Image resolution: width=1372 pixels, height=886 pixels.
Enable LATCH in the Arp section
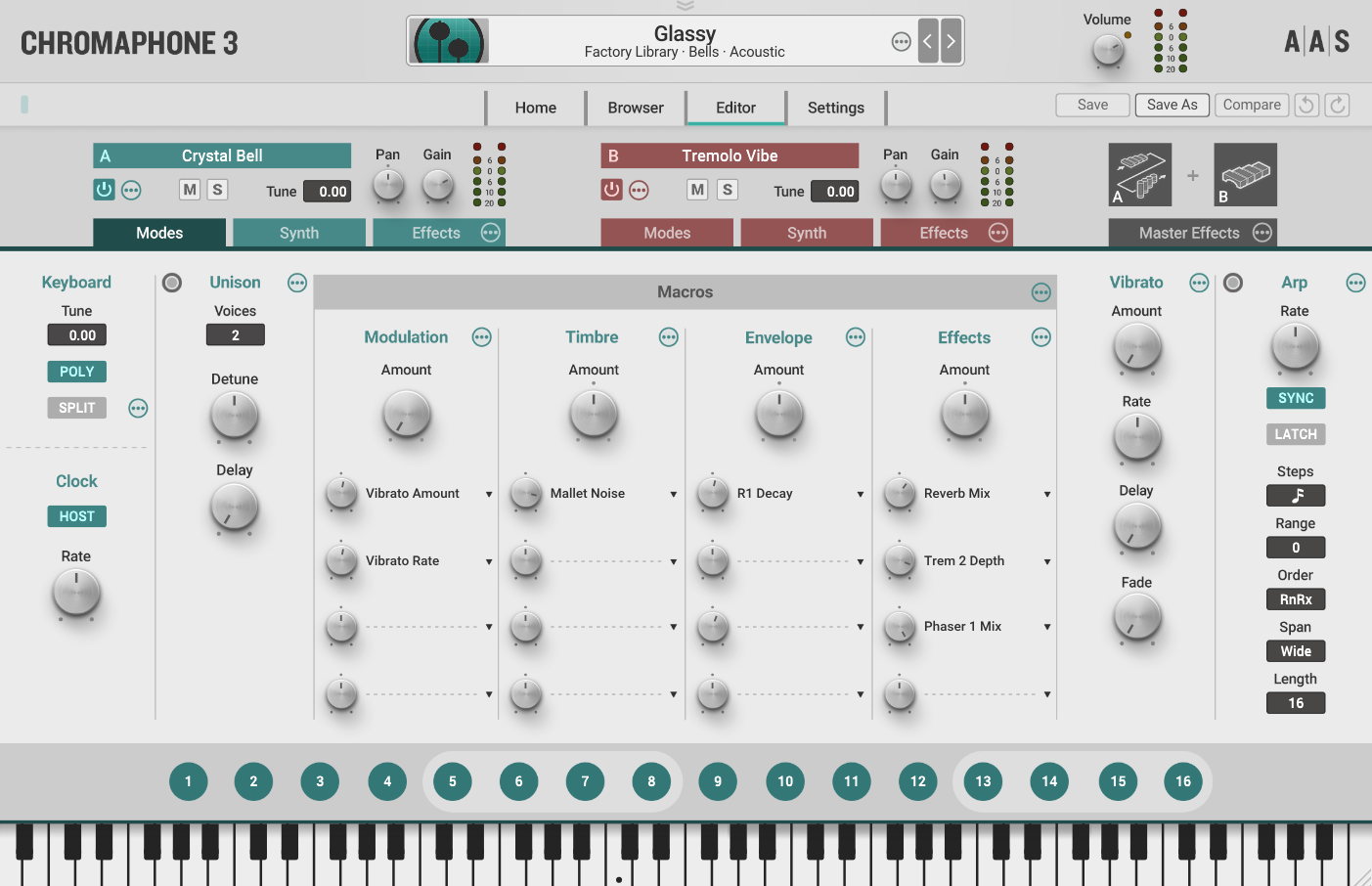(x=1295, y=434)
